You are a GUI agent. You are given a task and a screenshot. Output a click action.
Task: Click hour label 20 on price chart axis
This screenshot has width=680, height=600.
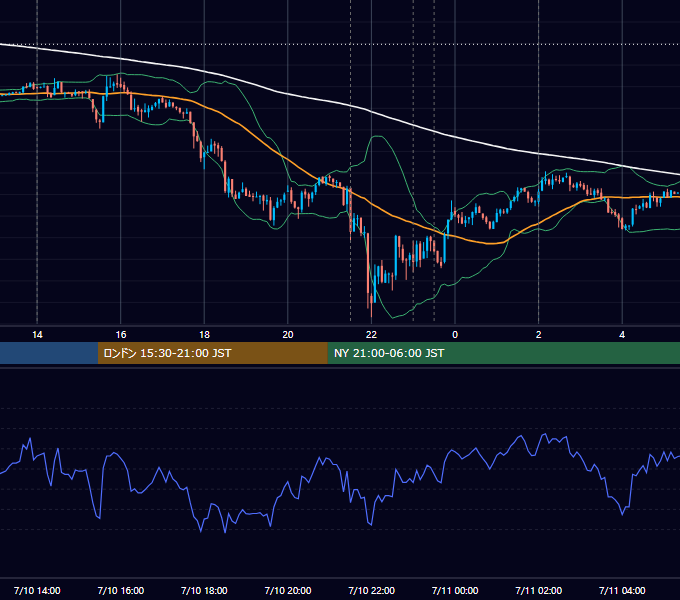click(x=288, y=335)
